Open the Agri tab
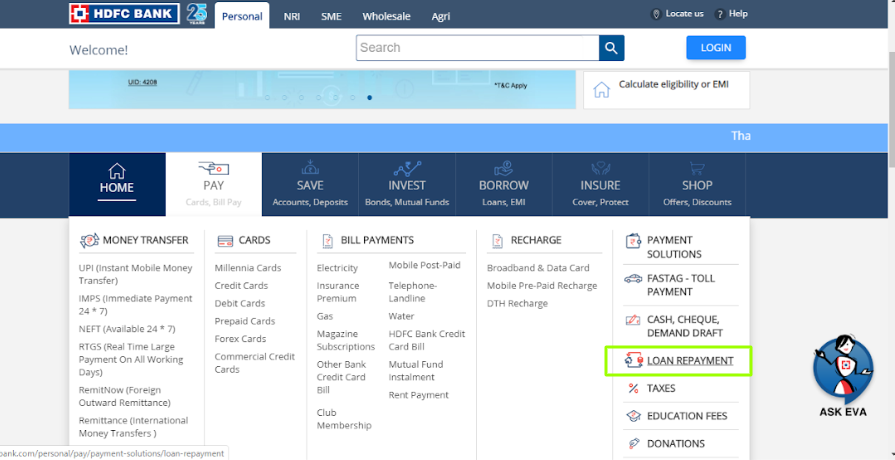Viewport: 895px width, 460px height. (441, 17)
